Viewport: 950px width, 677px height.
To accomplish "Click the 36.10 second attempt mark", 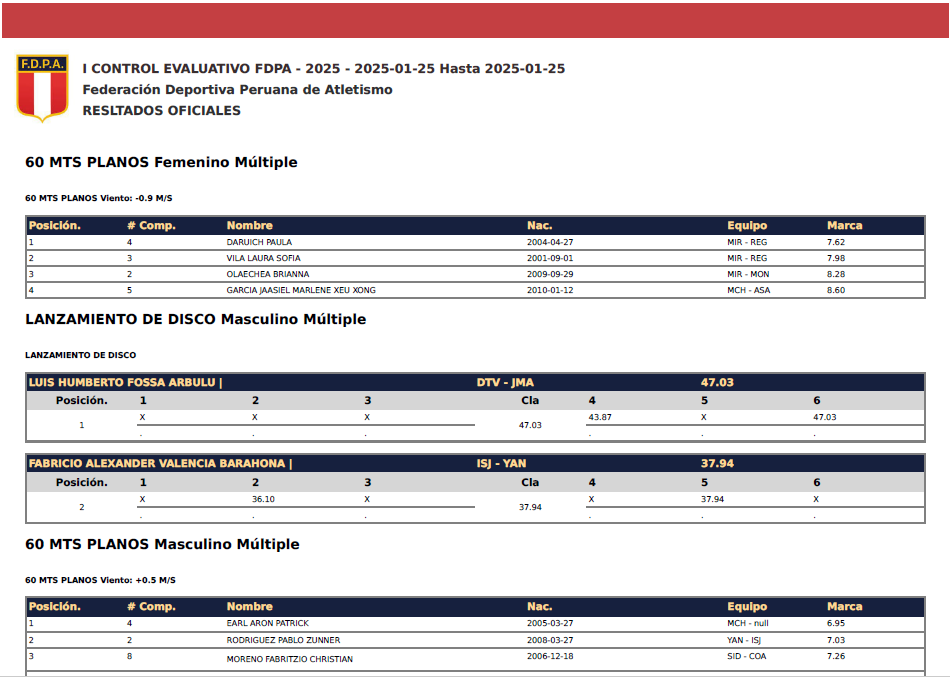I will [x=263, y=499].
